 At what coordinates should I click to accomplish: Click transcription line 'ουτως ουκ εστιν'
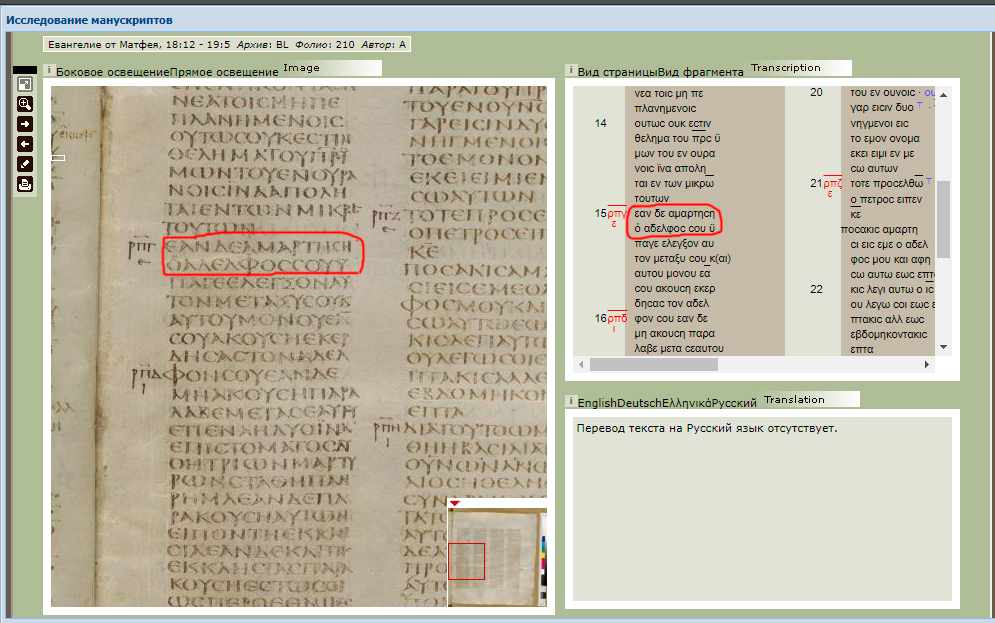click(673, 124)
